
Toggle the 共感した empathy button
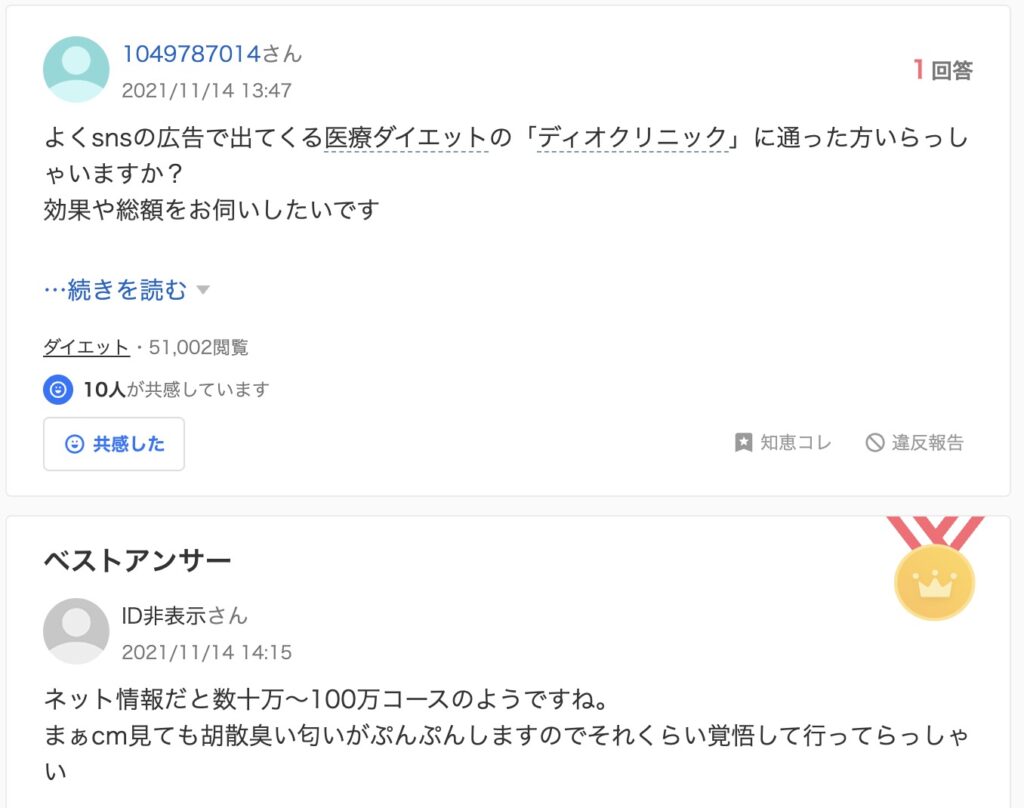[x=114, y=444]
